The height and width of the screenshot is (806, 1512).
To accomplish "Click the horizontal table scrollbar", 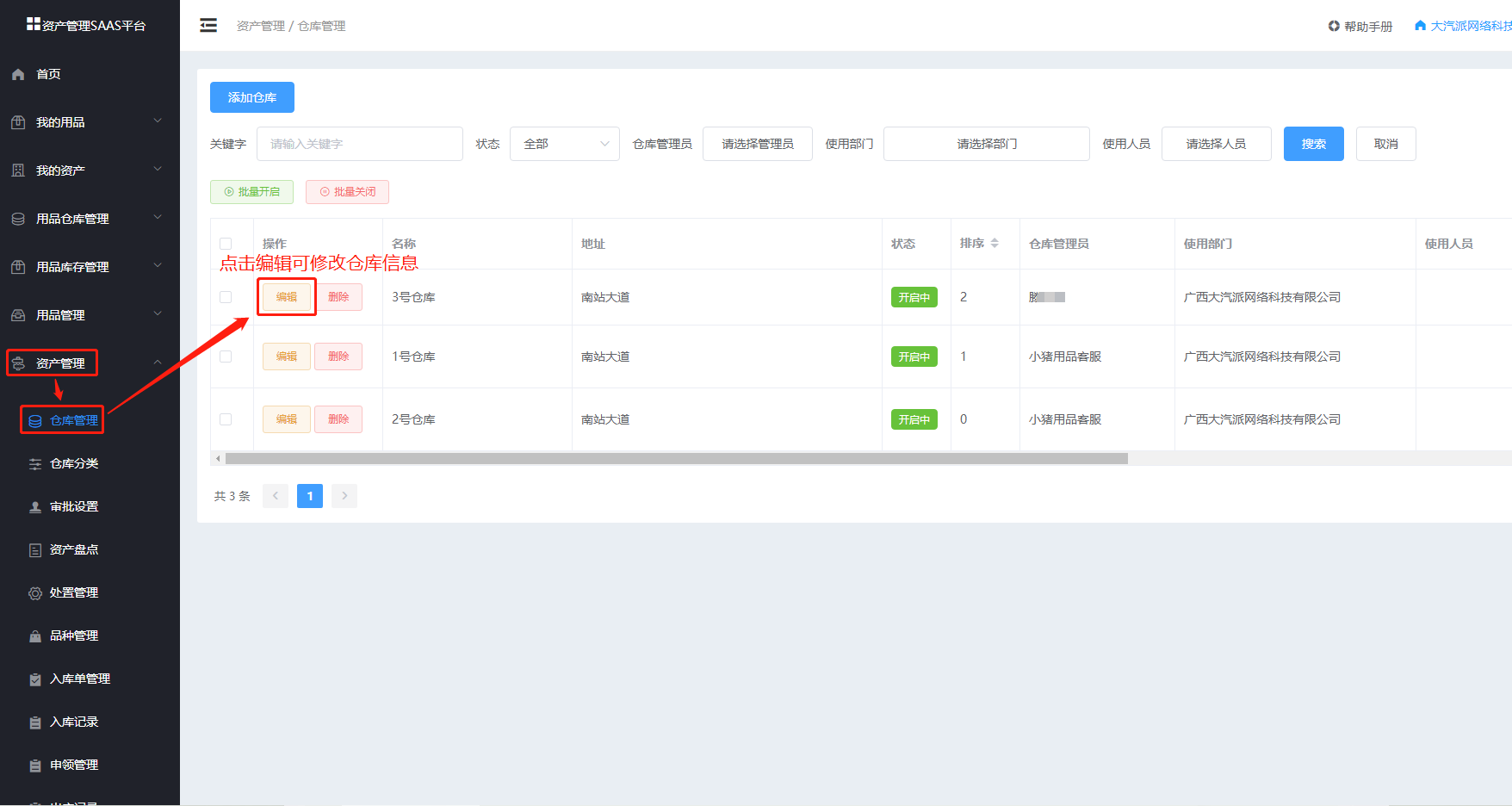I will coord(676,459).
